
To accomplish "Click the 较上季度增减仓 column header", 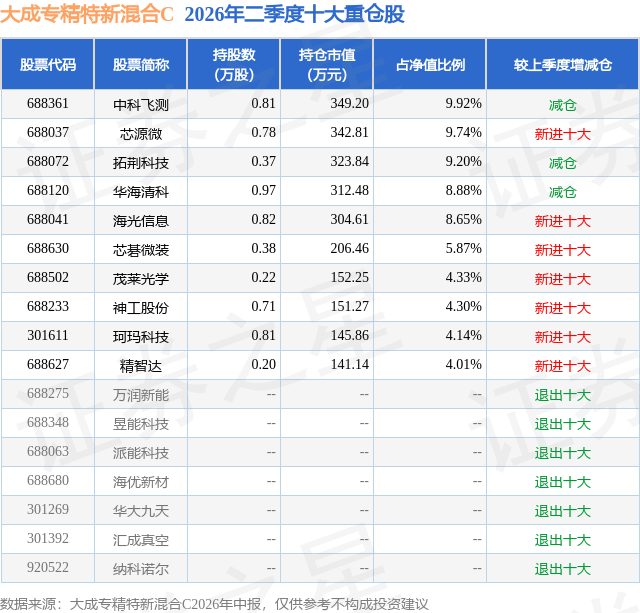I will click(x=563, y=64).
